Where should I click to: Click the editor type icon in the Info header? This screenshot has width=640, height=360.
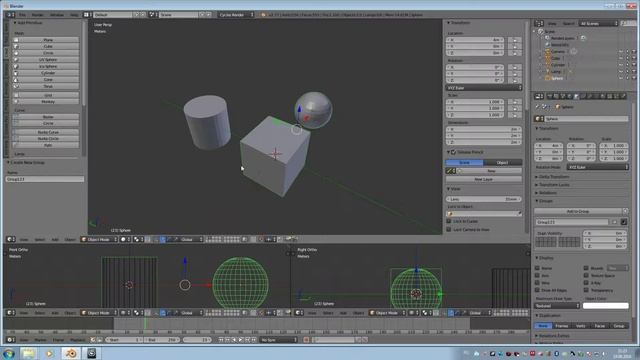(x=10, y=15)
